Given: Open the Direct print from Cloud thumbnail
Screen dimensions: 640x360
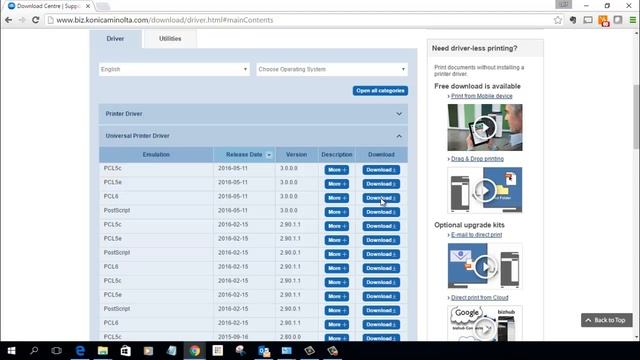Looking at the screenshot, I should pyautogui.click(x=485, y=323).
